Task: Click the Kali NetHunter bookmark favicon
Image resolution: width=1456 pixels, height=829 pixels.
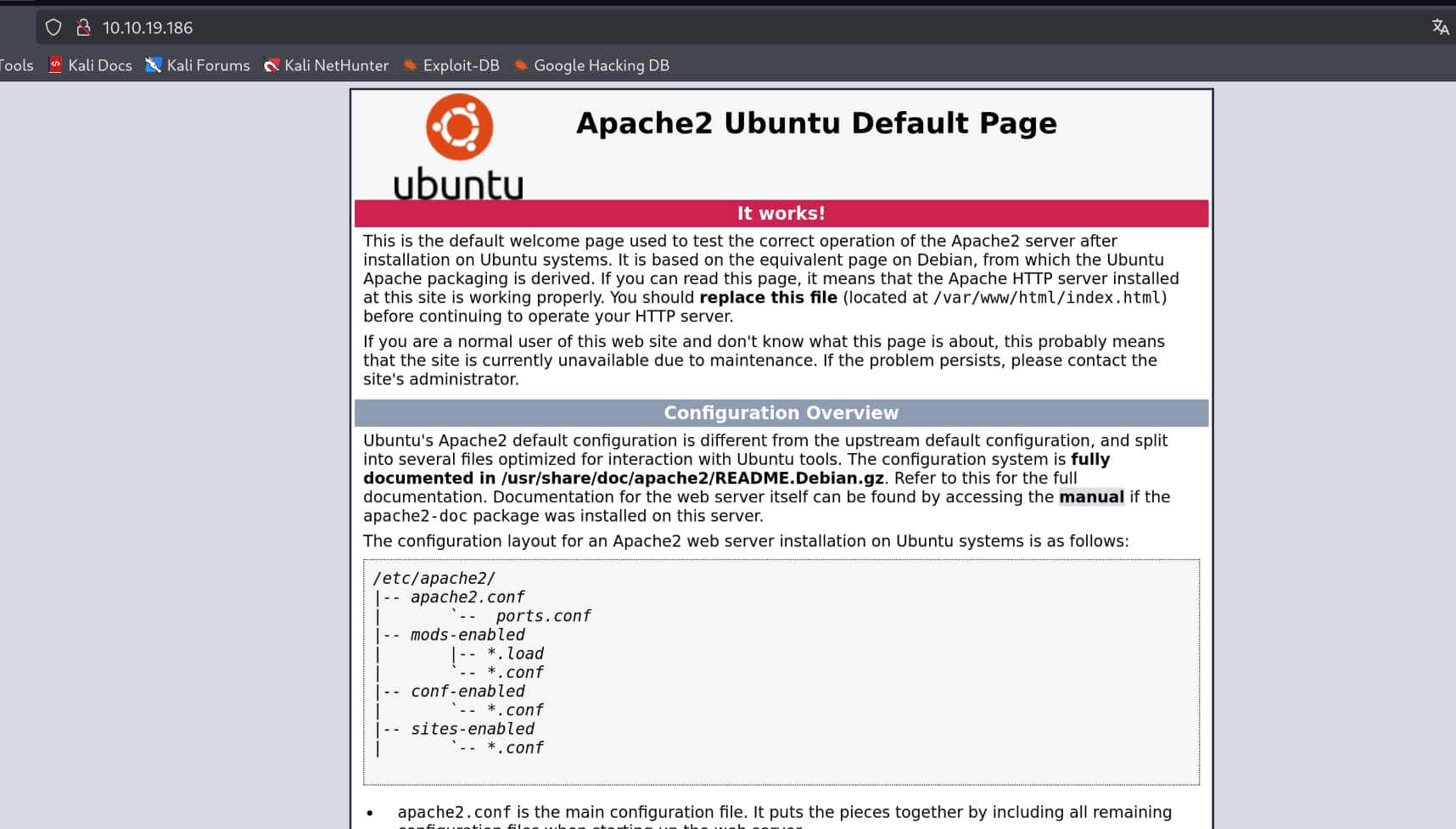Action: point(272,65)
